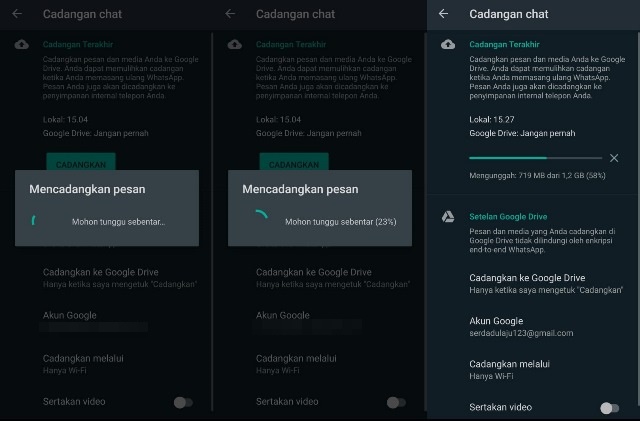Click Mengunggah: 719 MB dari 1,2 GB status
640x421 pixels.
pos(537,176)
